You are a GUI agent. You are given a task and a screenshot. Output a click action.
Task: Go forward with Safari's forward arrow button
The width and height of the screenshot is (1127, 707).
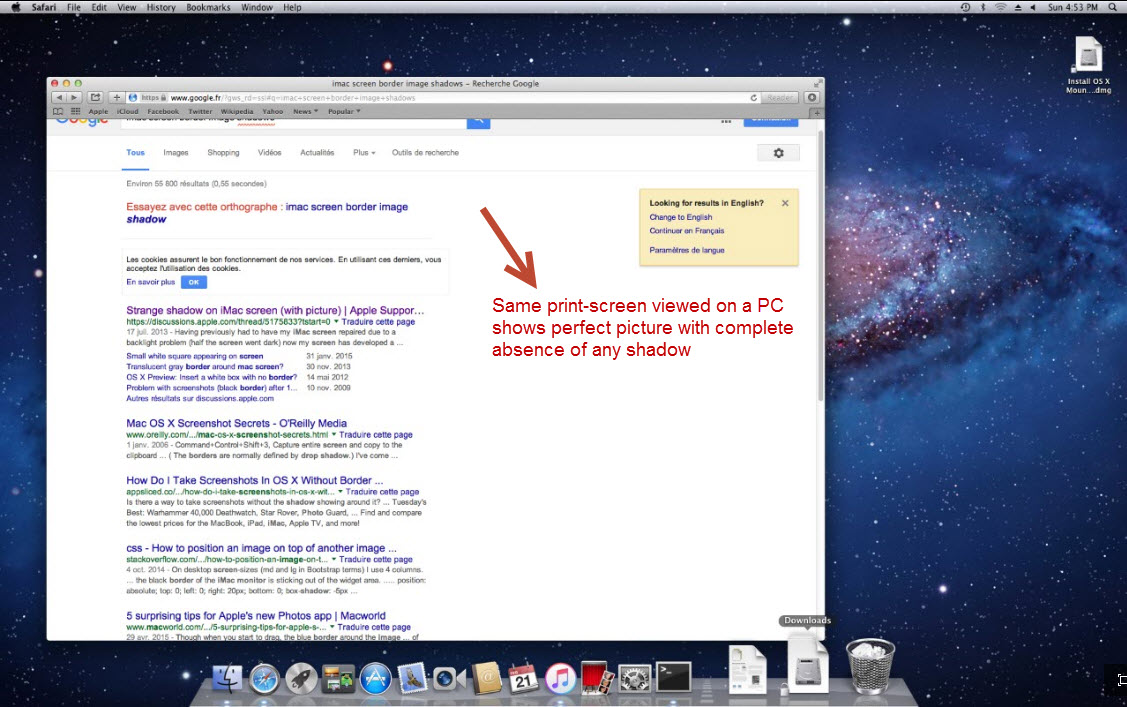coord(74,98)
